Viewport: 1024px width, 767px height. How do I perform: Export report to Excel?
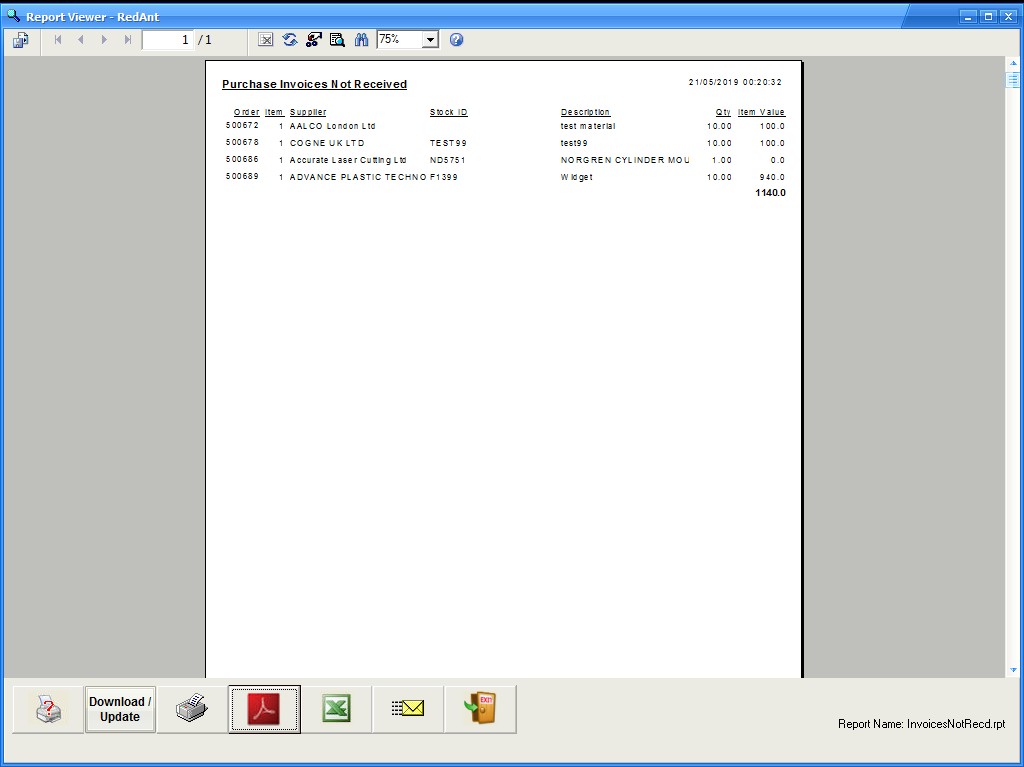coord(337,709)
